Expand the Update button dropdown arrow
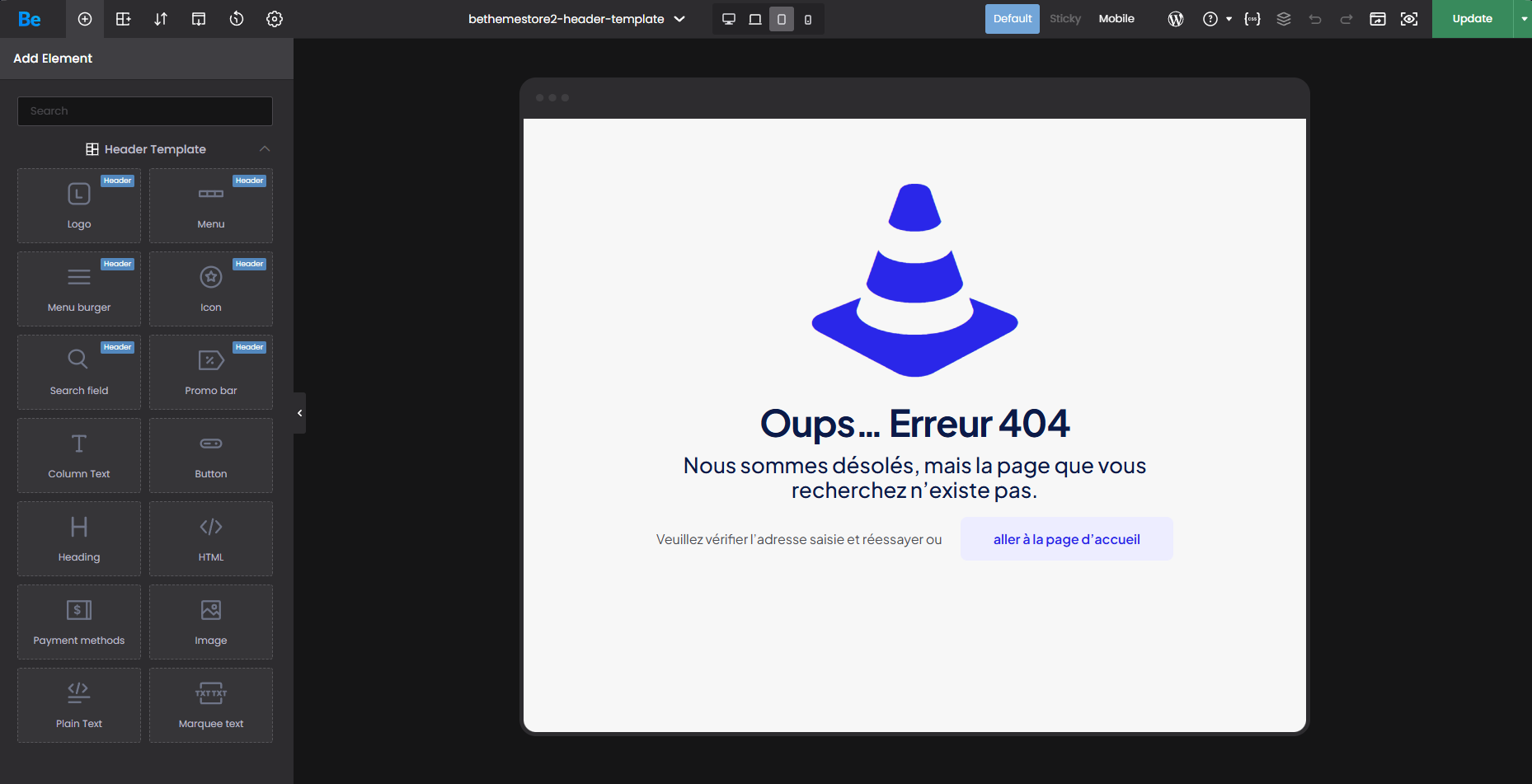This screenshot has height=784, width=1532. pos(1524,19)
